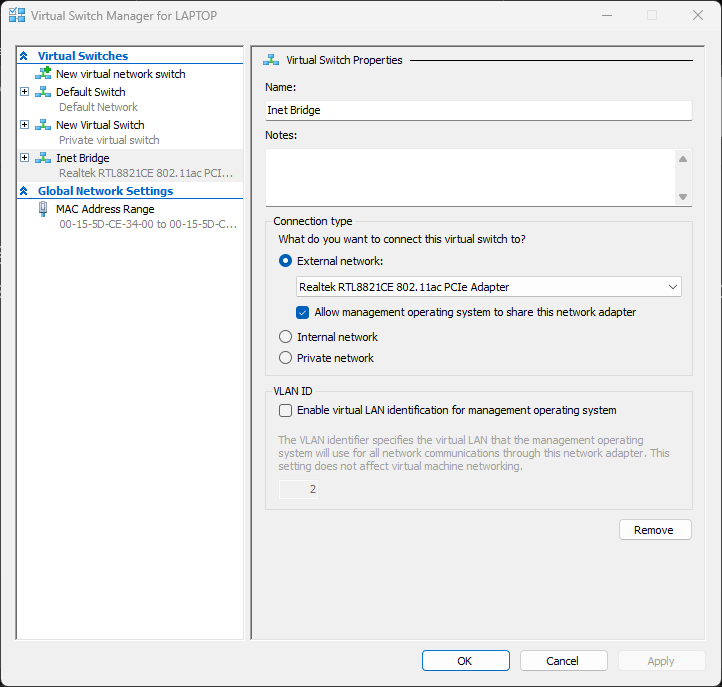Viewport: 722px width, 687px height.
Task: Click the MAC Address Range icon
Action: 43,209
